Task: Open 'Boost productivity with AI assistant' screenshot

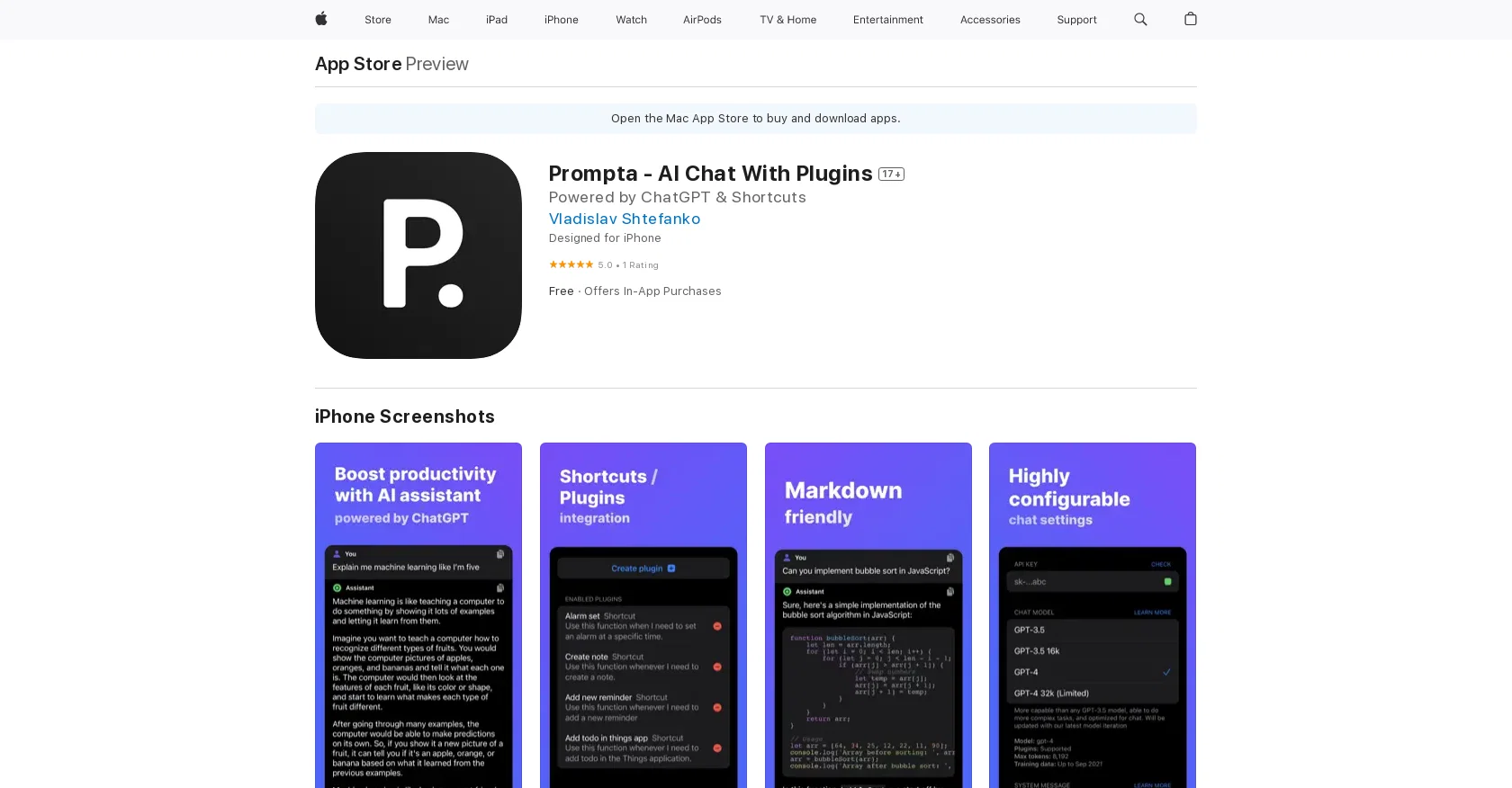Action: click(x=418, y=615)
